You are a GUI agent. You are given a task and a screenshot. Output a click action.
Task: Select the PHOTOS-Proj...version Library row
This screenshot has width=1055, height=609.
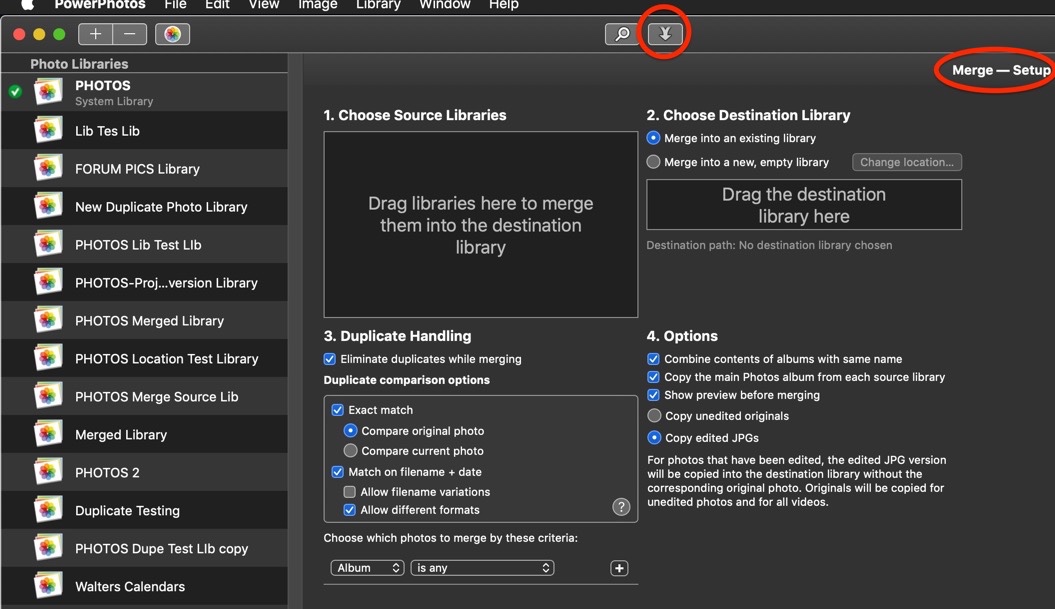click(145, 283)
